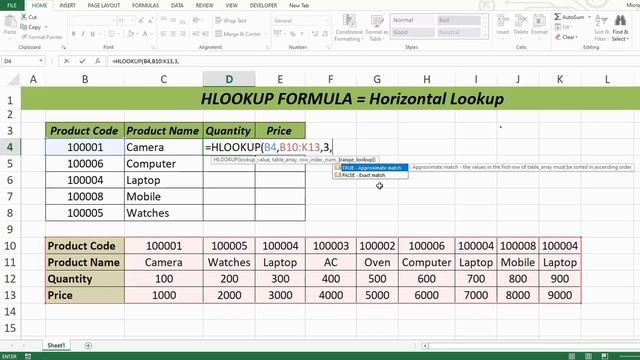The image size is (640, 360).
Task: Click the Insert Function fx icon
Action: click(98, 61)
